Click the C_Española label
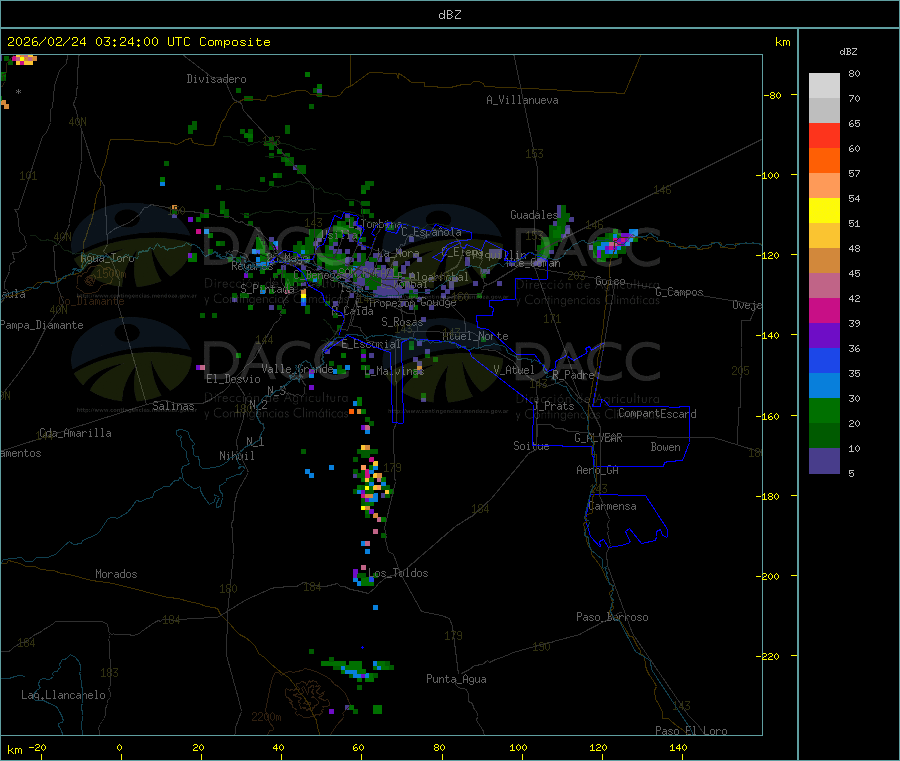This screenshot has width=900, height=761. click(431, 232)
